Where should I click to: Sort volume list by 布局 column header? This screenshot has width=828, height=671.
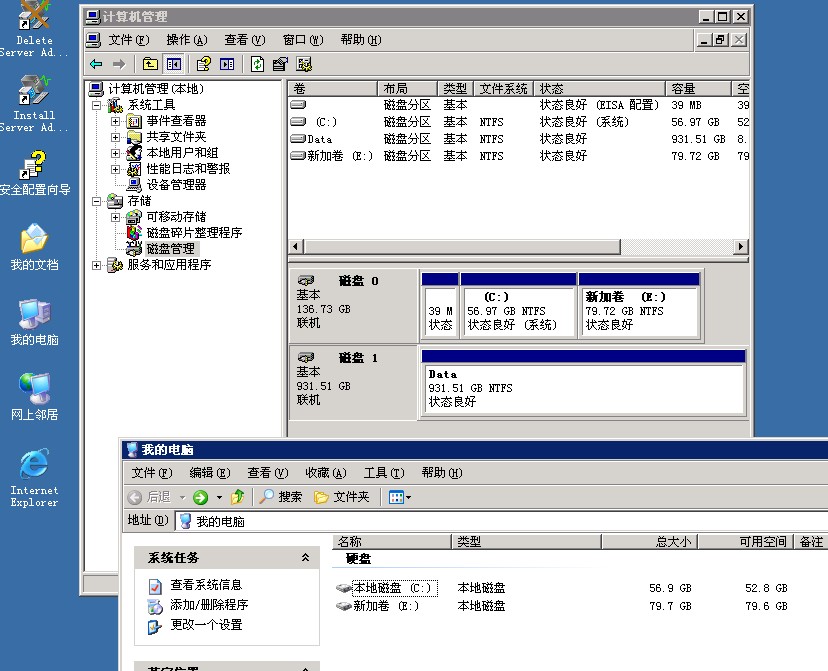click(x=407, y=89)
